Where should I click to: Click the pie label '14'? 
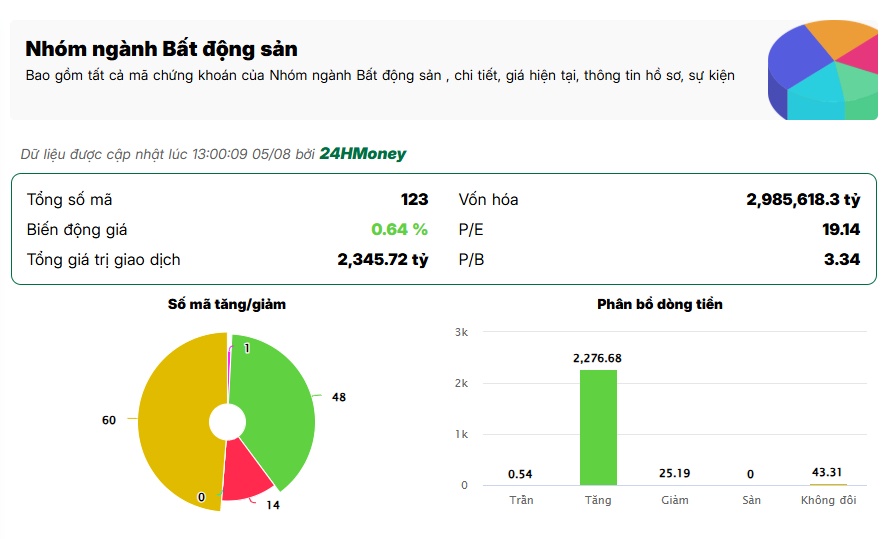coord(273,505)
